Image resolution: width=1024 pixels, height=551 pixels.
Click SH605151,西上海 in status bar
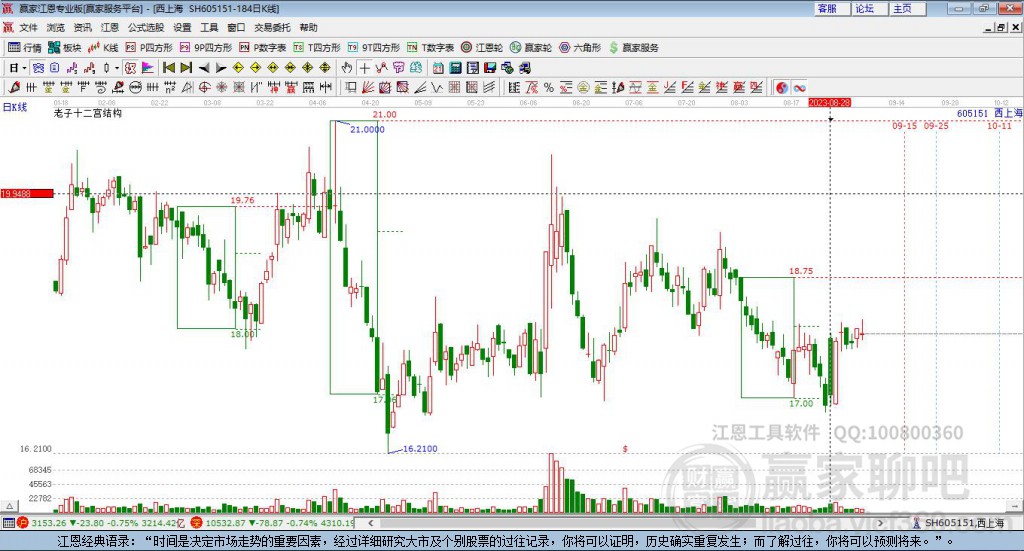tap(963, 523)
